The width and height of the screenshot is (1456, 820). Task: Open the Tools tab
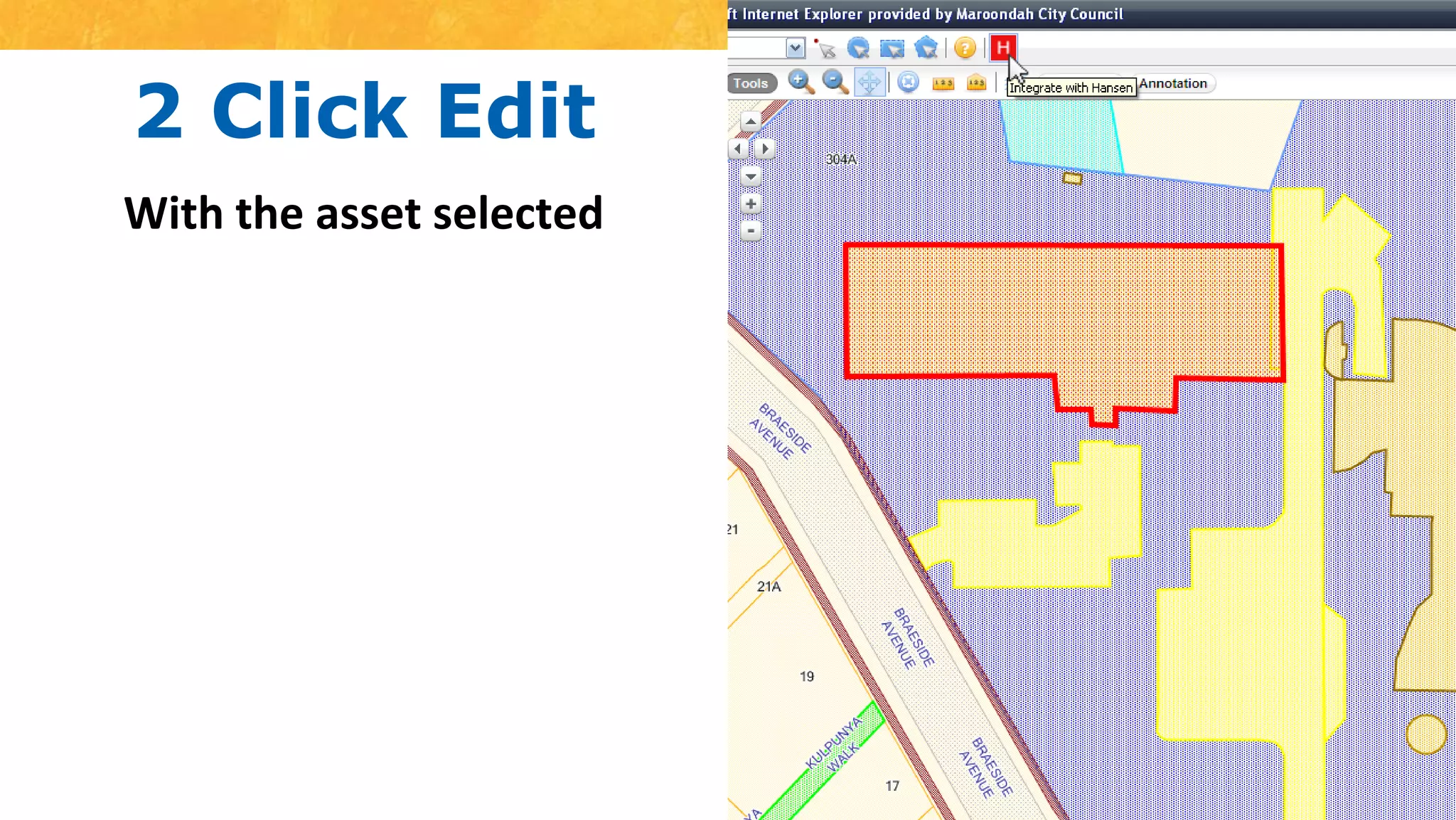tap(751, 83)
